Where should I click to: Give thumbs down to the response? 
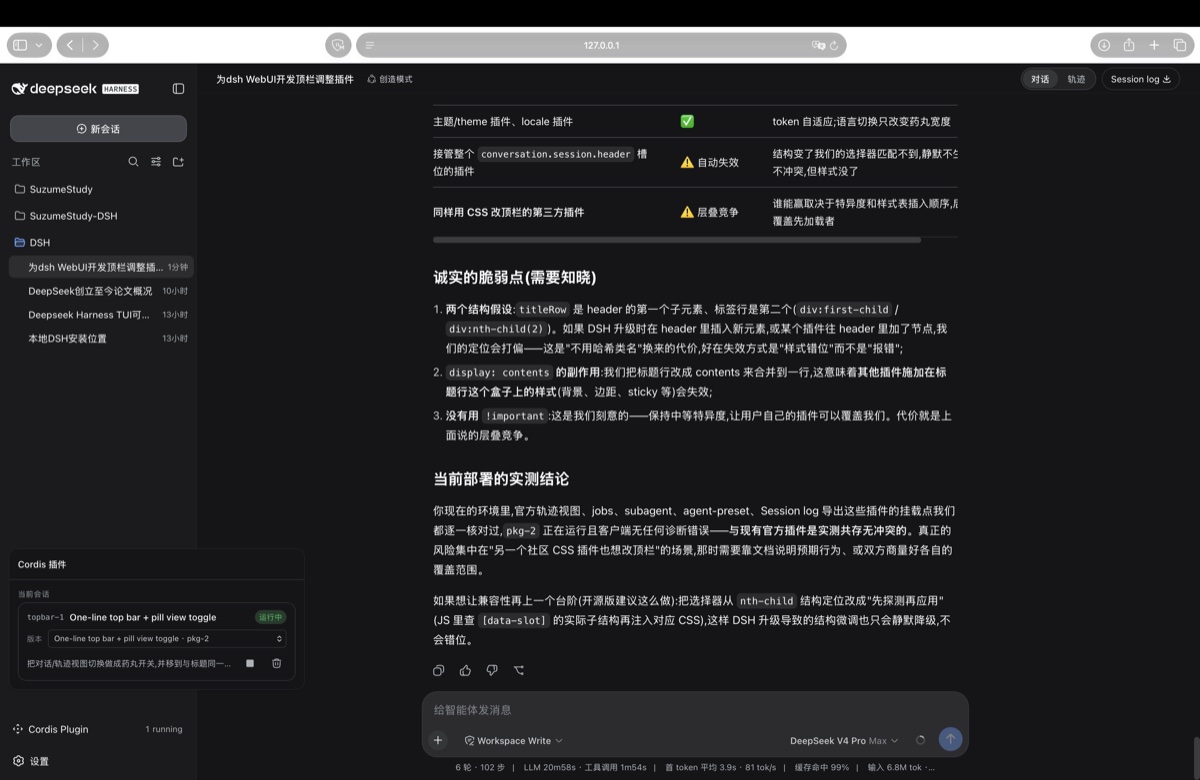pos(492,670)
